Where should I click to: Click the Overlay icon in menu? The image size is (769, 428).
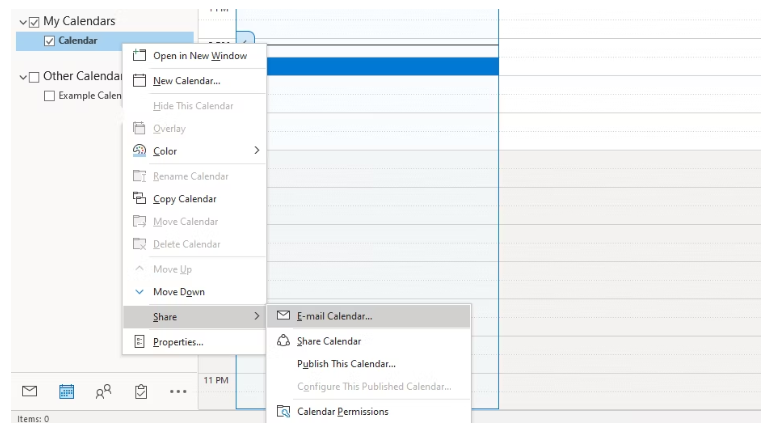(x=139, y=128)
